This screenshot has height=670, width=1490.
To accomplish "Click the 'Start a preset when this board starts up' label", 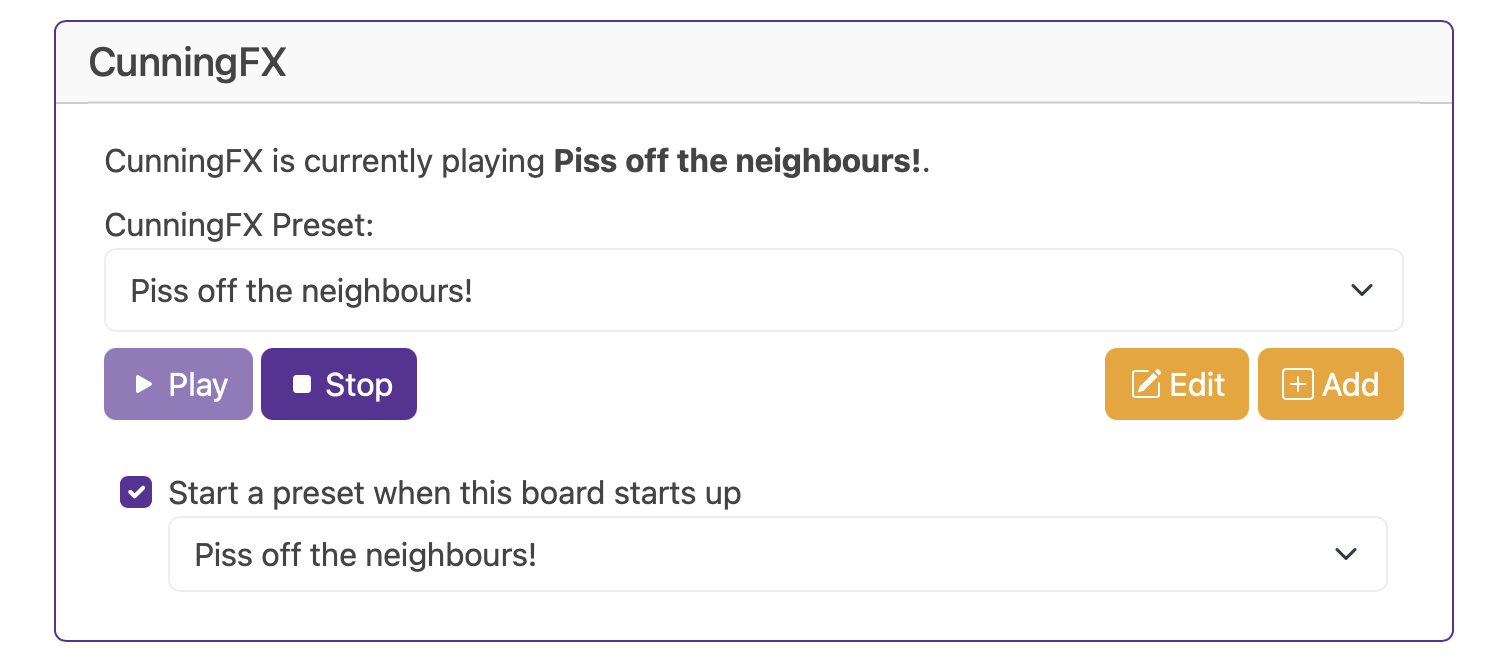I will [x=455, y=493].
